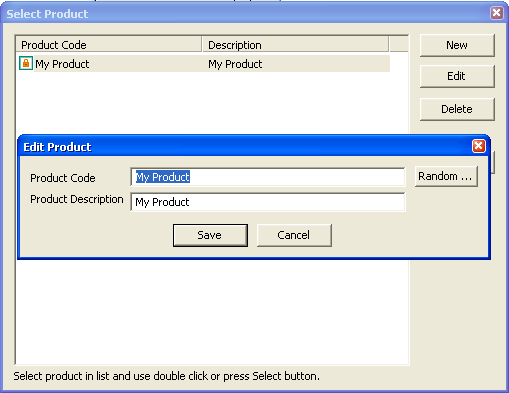Close the Edit Product dialog

pos(479,146)
